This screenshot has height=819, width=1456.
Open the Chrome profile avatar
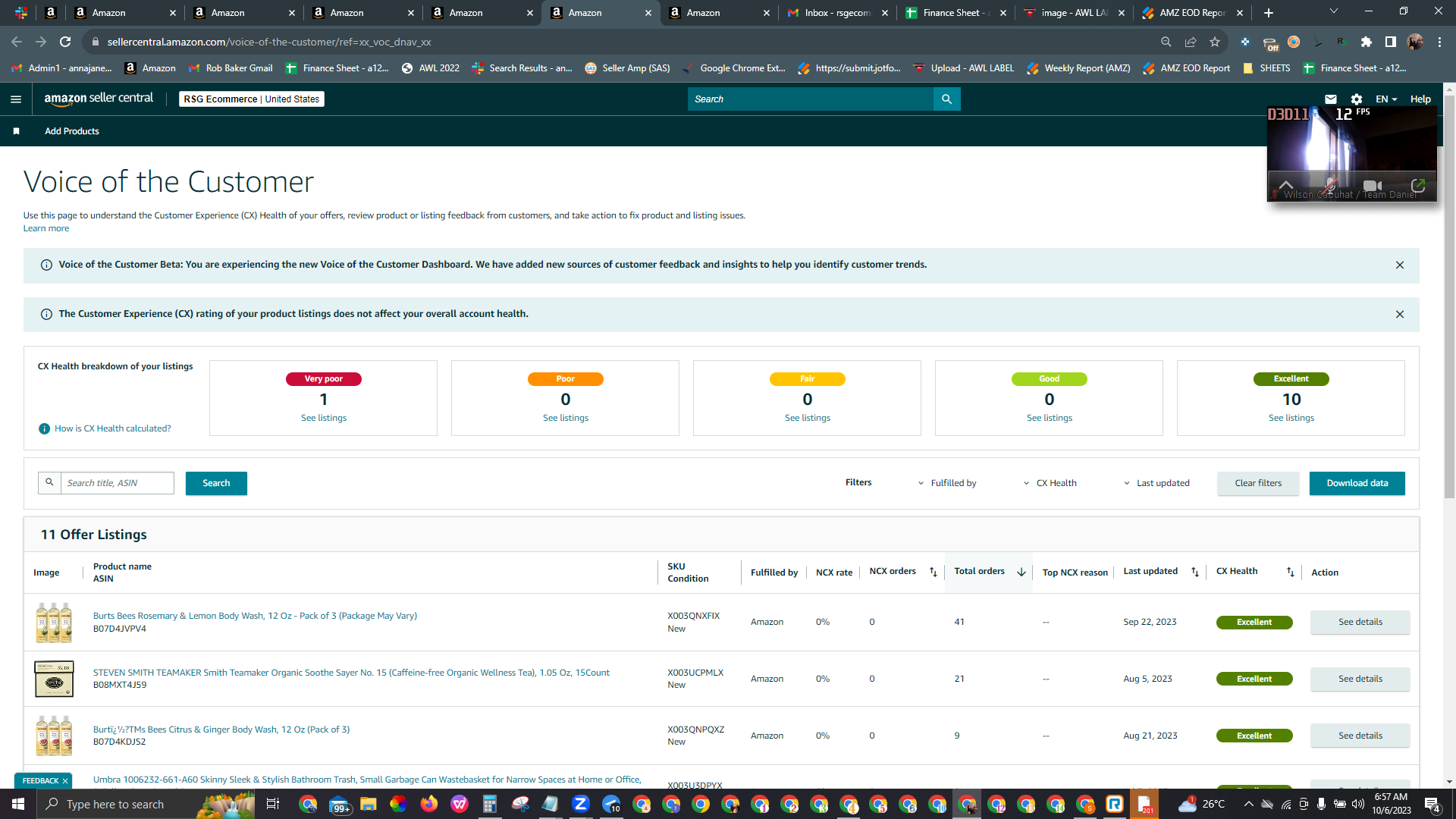tap(1415, 42)
